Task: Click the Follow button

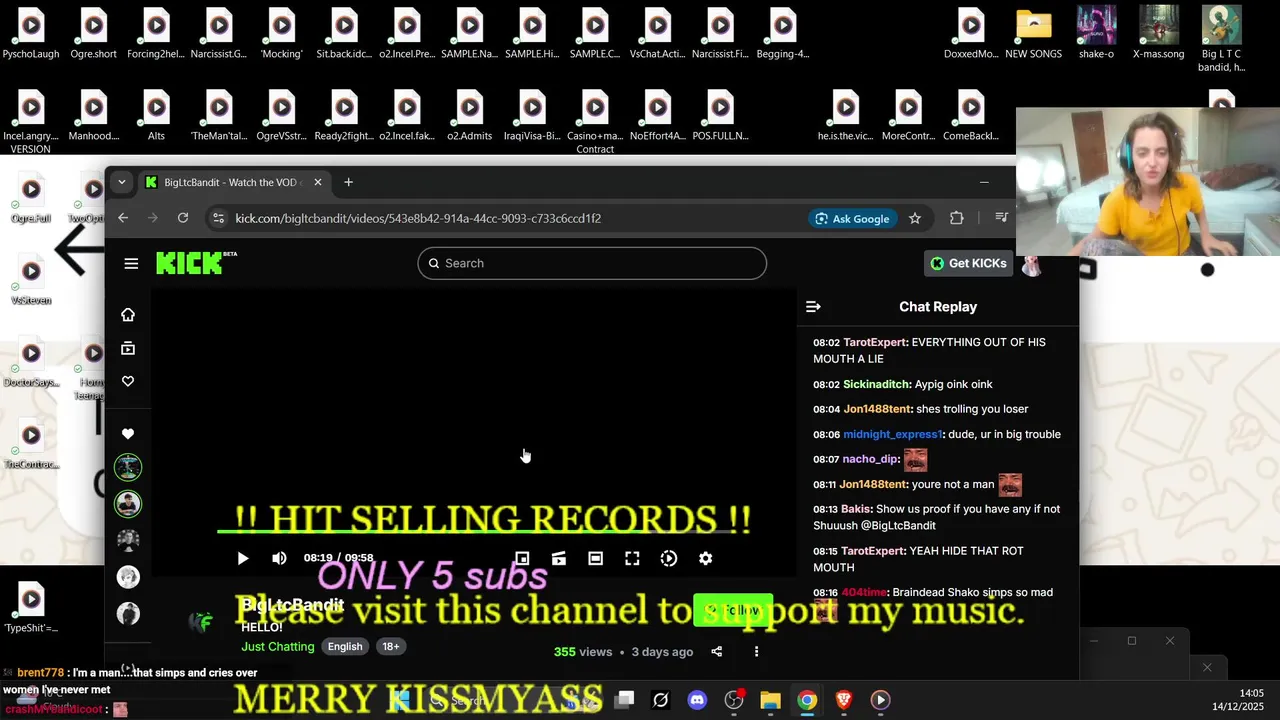Action: tap(733, 610)
